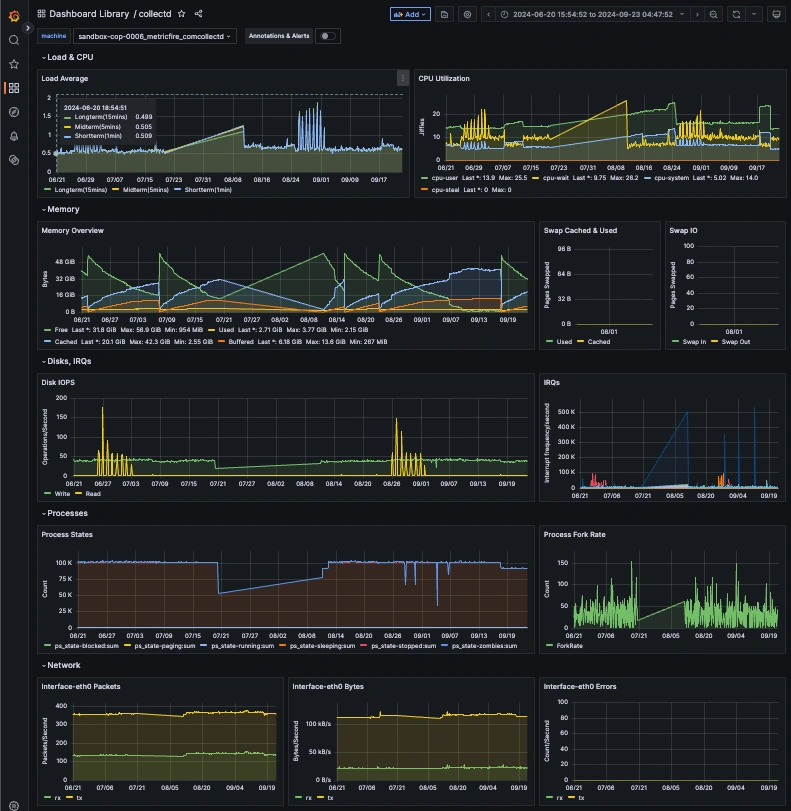
Task: Click the Add button
Action: tap(410, 14)
